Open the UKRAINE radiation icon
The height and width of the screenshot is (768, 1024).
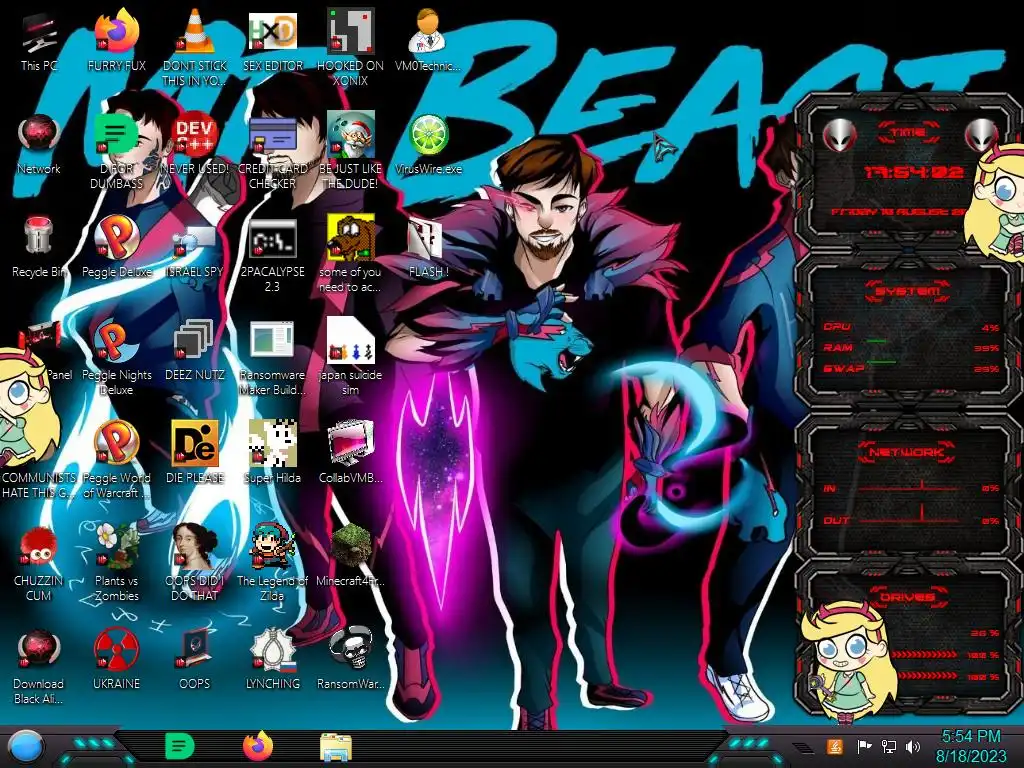coord(116,660)
